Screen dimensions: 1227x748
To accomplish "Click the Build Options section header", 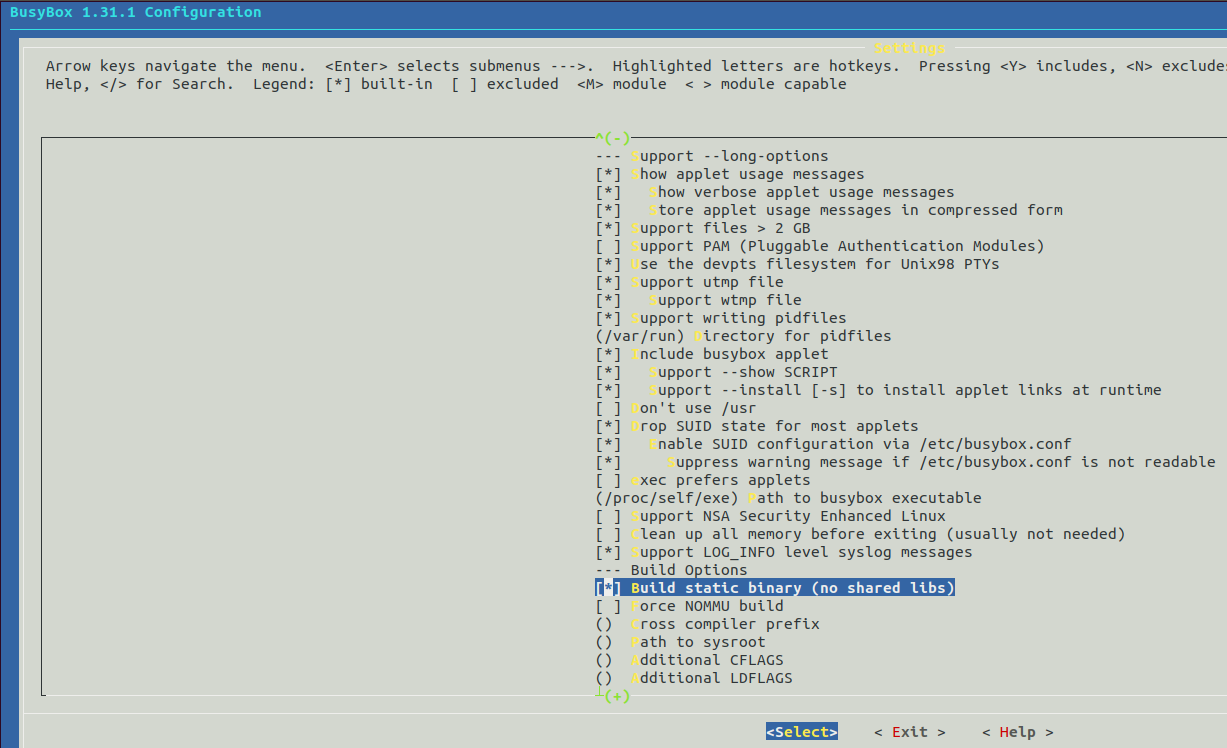I will (671, 570).
